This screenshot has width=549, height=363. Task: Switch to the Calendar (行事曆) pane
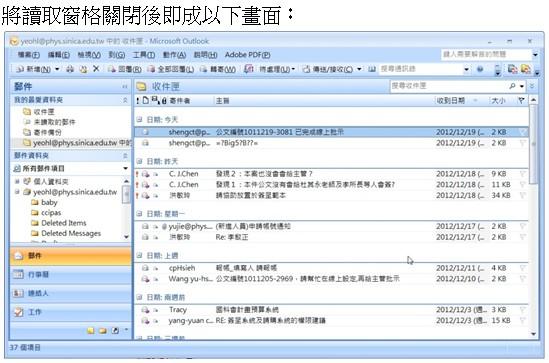71,274
